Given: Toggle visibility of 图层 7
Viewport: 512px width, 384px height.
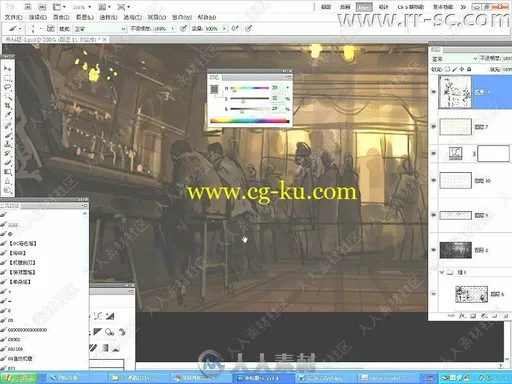Looking at the screenshot, I should [433, 127].
